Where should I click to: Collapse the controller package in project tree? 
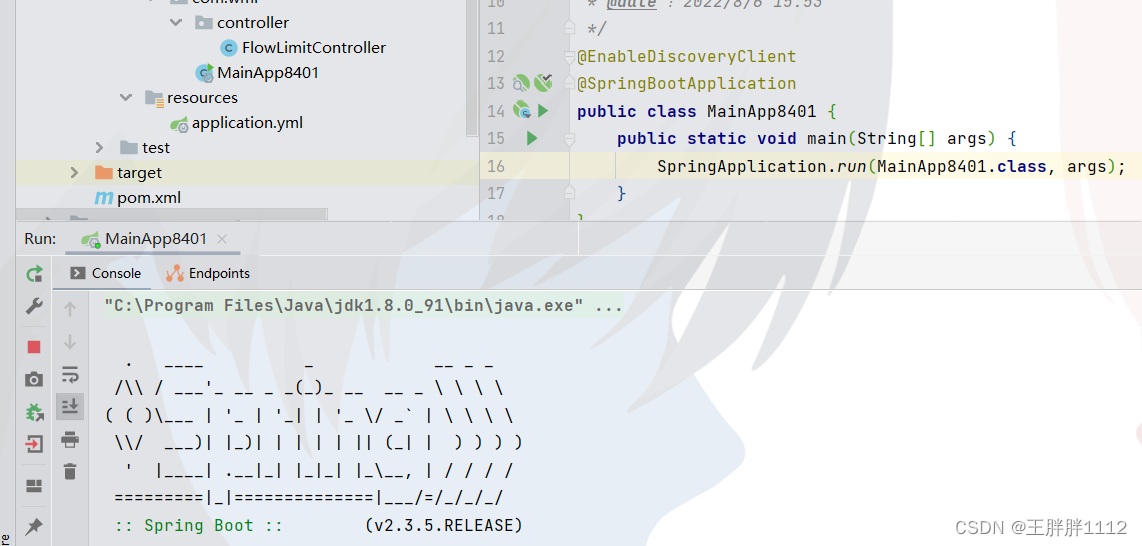(x=176, y=23)
